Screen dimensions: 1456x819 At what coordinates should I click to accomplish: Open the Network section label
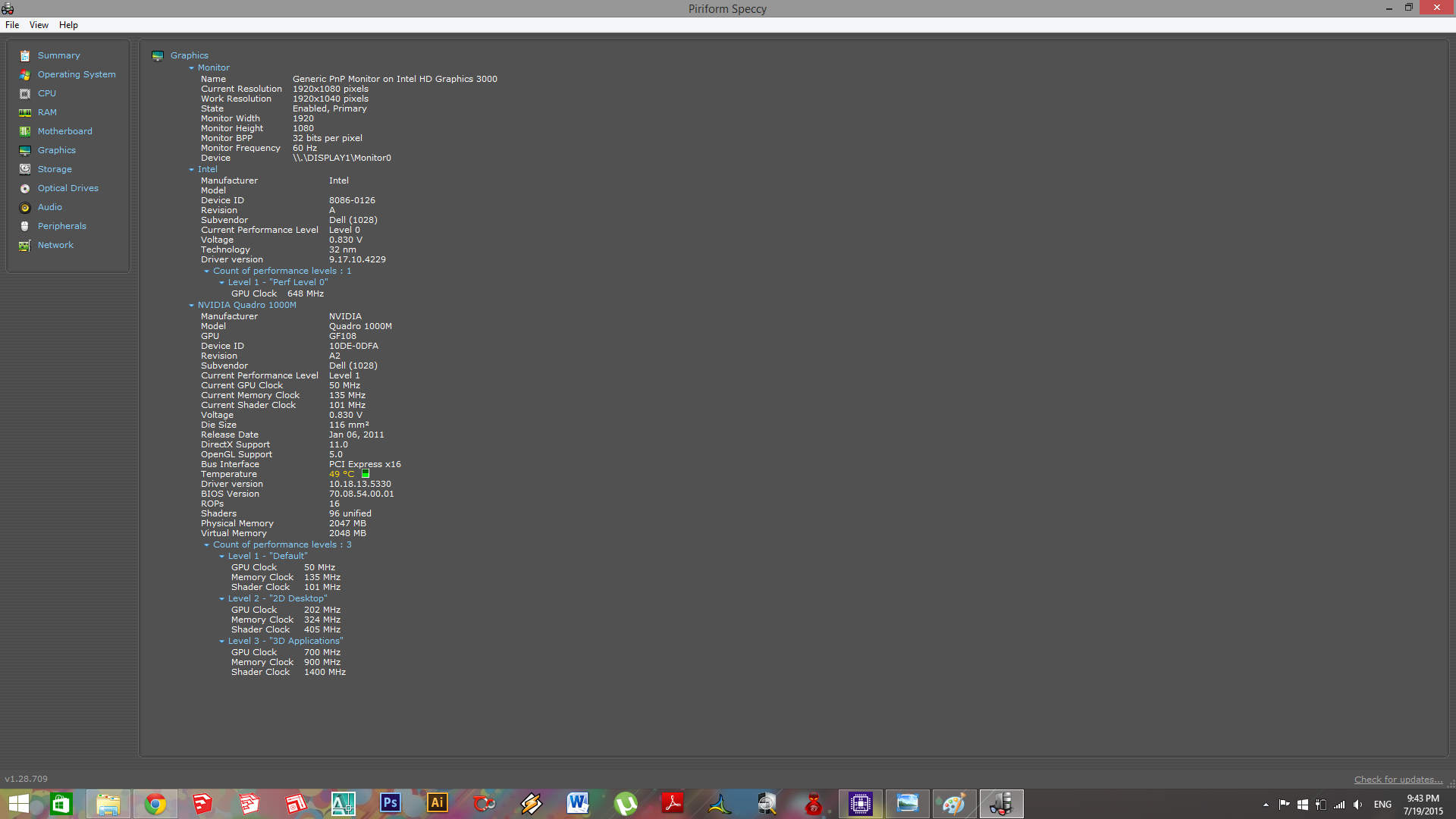pyautogui.click(x=55, y=245)
